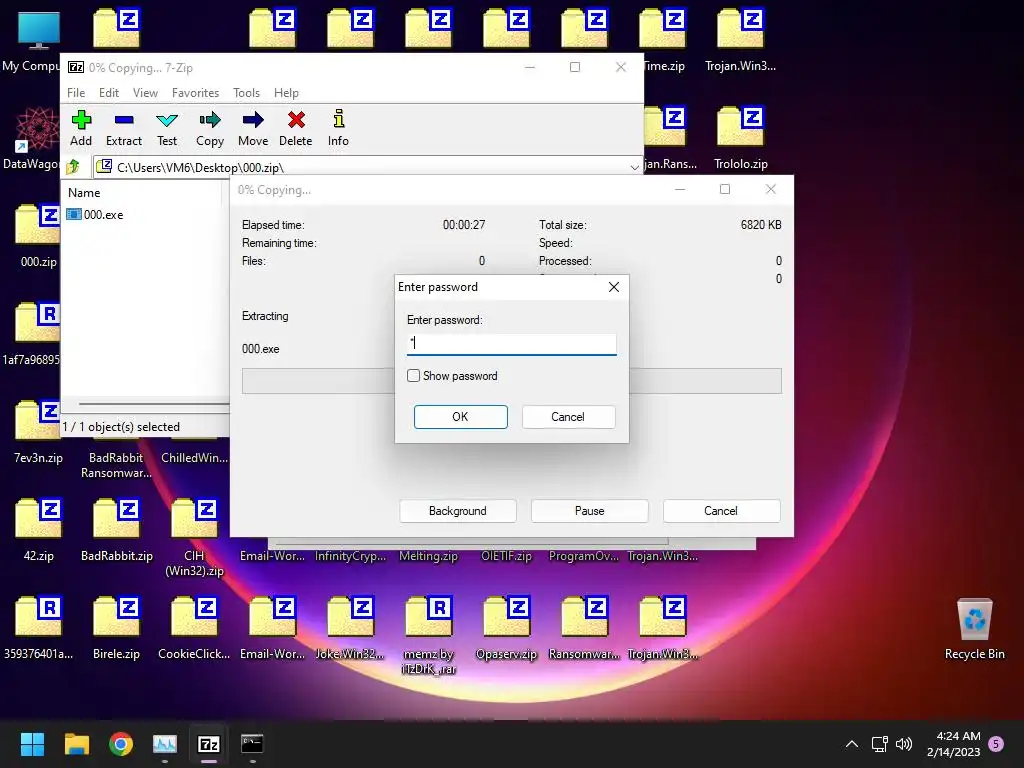Click the up-folder icon beside the address bar
This screenshot has width=1024, height=768.
point(73,167)
